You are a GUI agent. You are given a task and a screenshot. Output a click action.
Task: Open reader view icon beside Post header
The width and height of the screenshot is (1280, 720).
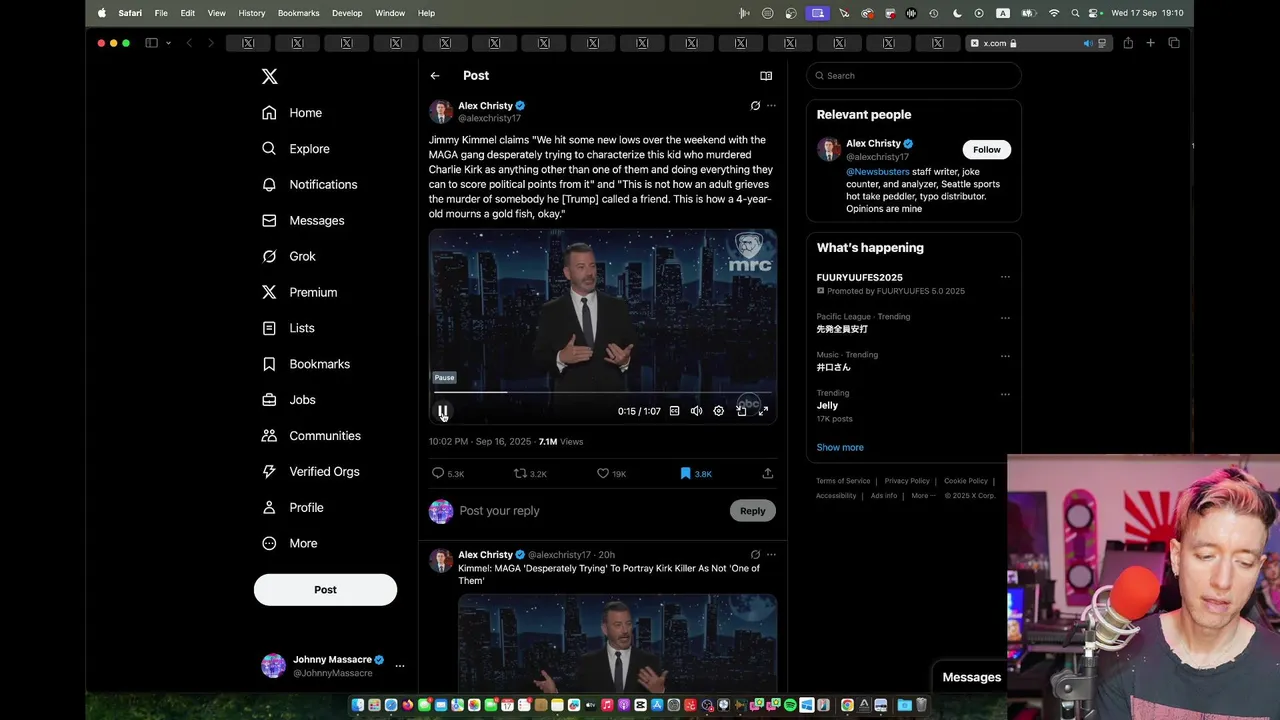(x=766, y=76)
